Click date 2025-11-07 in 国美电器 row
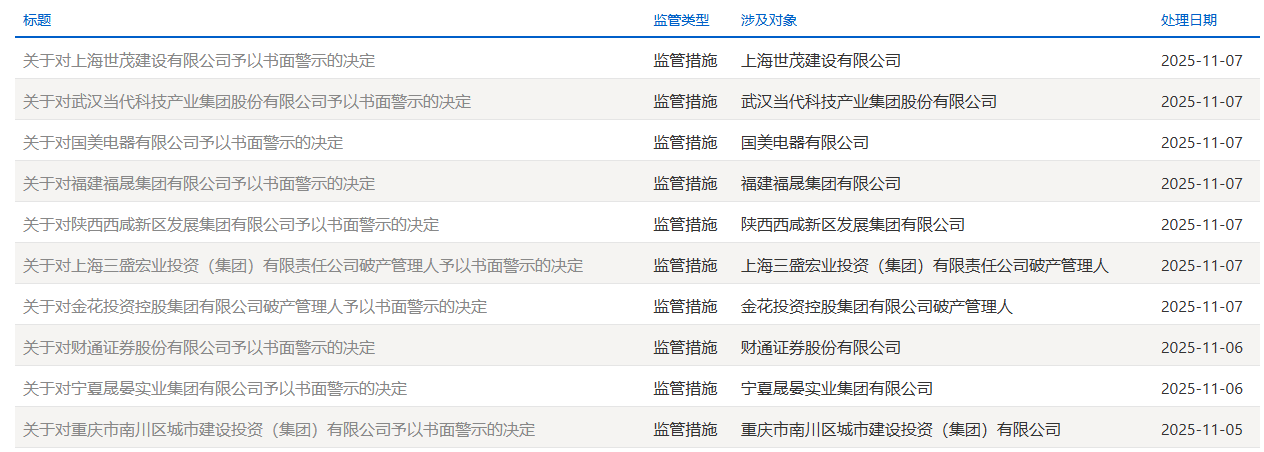 click(x=1202, y=142)
